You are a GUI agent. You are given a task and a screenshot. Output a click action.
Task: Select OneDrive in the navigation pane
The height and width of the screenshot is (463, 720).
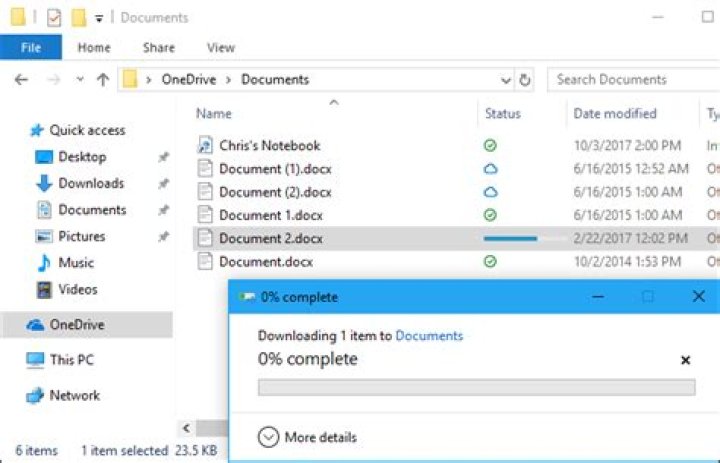[x=87, y=325]
